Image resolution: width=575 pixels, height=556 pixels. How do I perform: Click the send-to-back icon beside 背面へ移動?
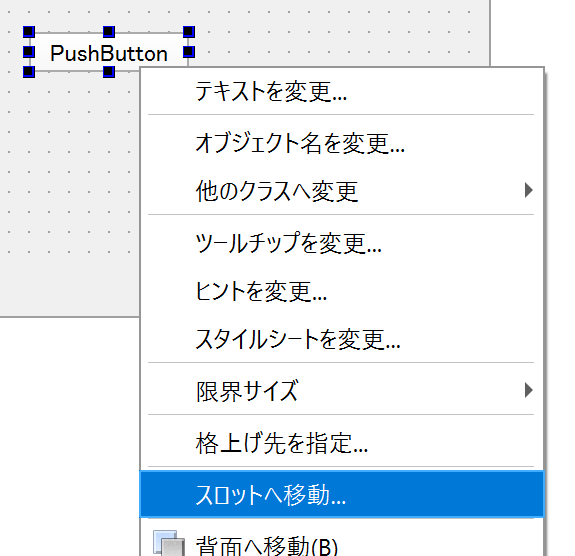(169, 543)
